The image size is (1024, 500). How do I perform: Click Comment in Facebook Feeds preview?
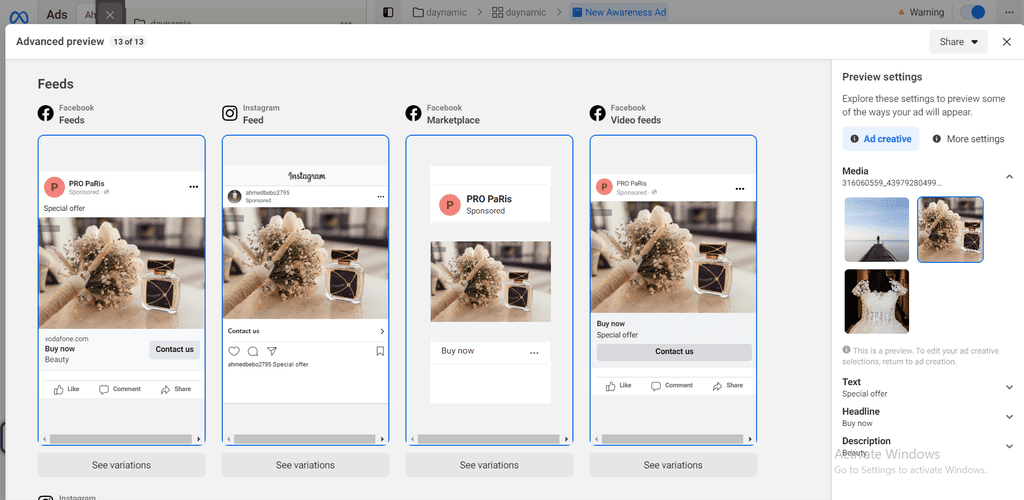(x=120, y=389)
